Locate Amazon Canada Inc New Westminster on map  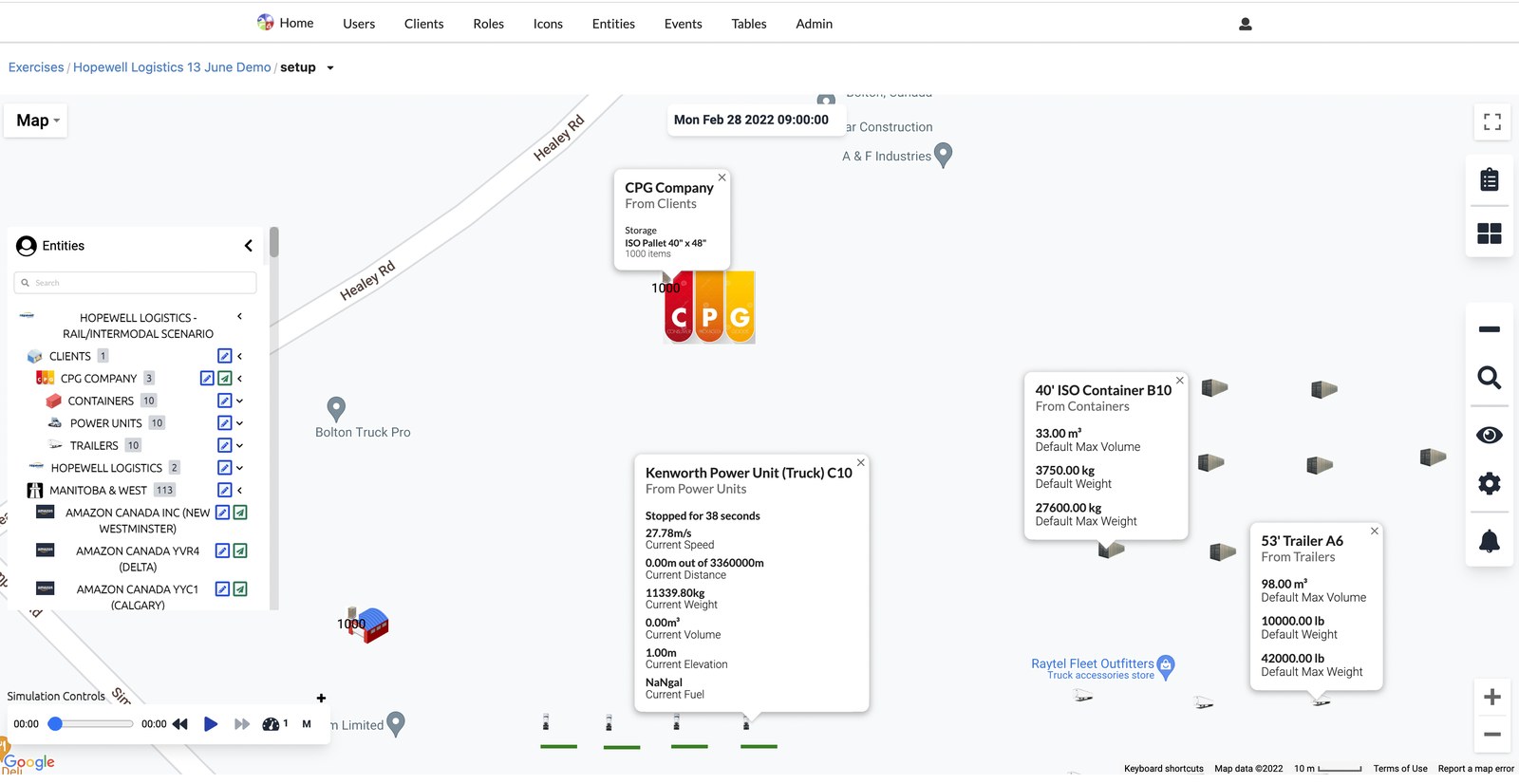coord(240,513)
